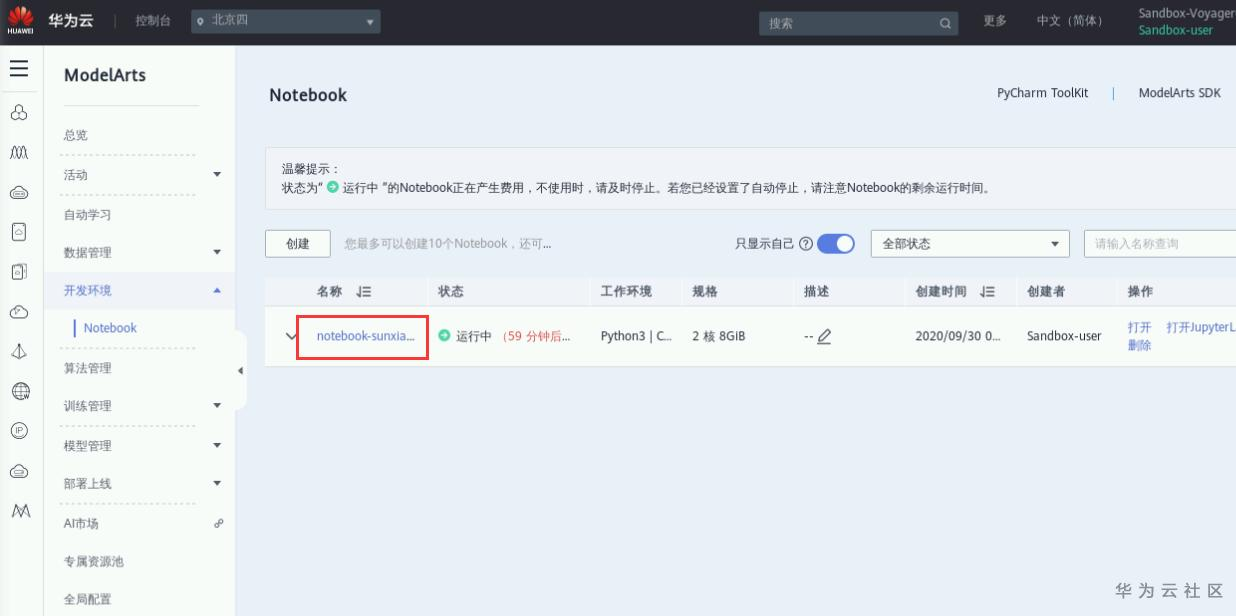The height and width of the screenshot is (616, 1236).
Task: Open ModelArts SDK link
Action: [x=1180, y=93]
